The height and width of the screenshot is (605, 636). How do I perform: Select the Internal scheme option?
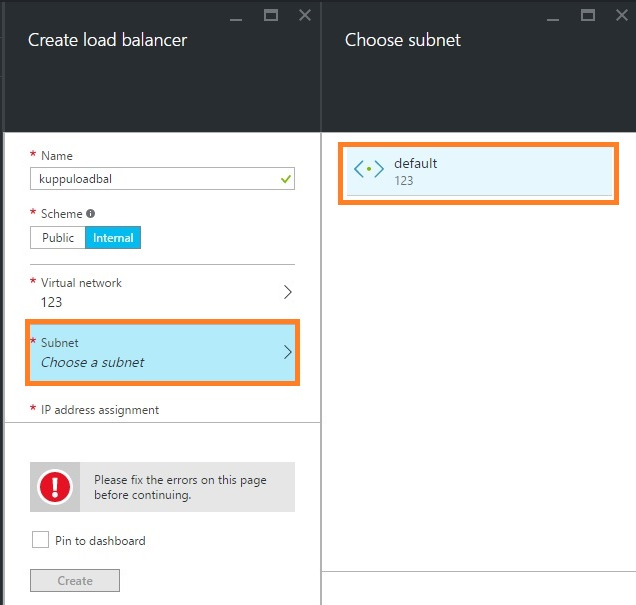tap(113, 238)
